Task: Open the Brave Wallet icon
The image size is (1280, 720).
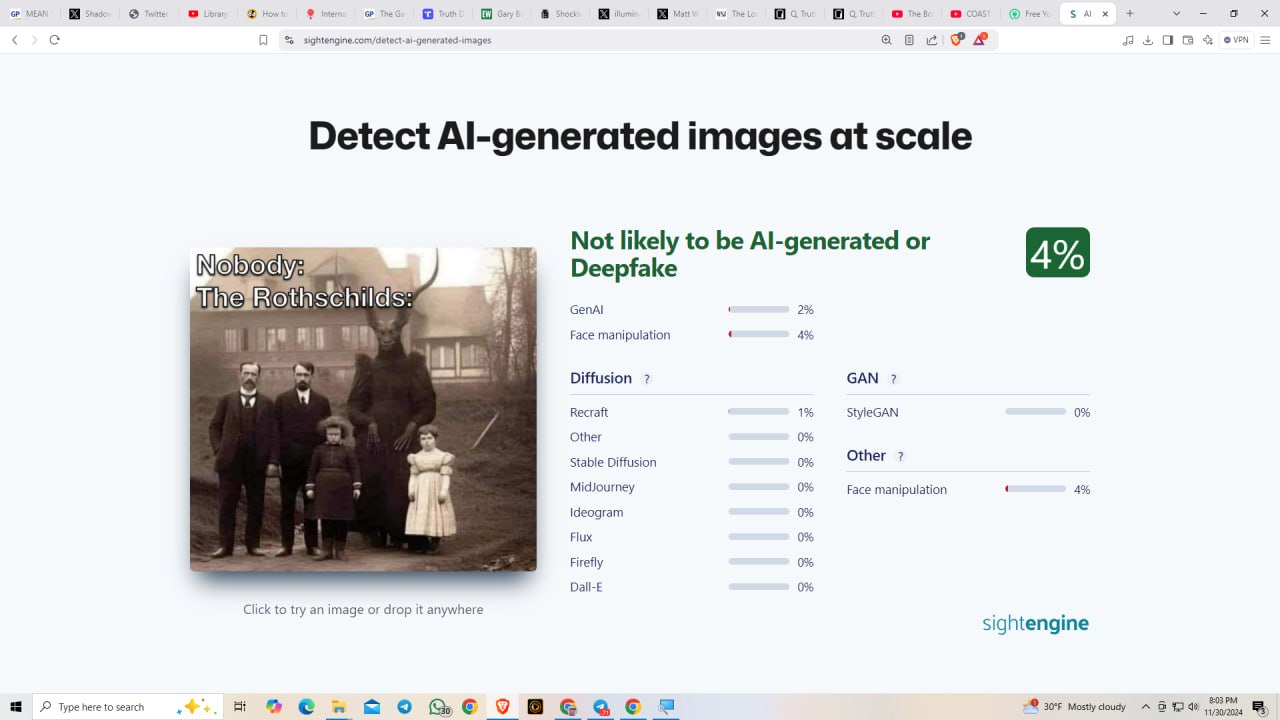Action: (1188, 40)
